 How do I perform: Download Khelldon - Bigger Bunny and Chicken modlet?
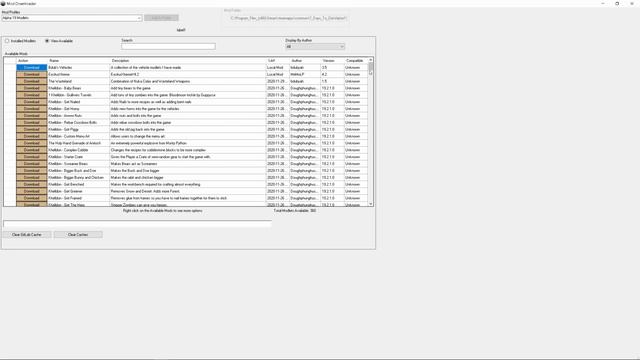pyautogui.click(x=32, y=178)
